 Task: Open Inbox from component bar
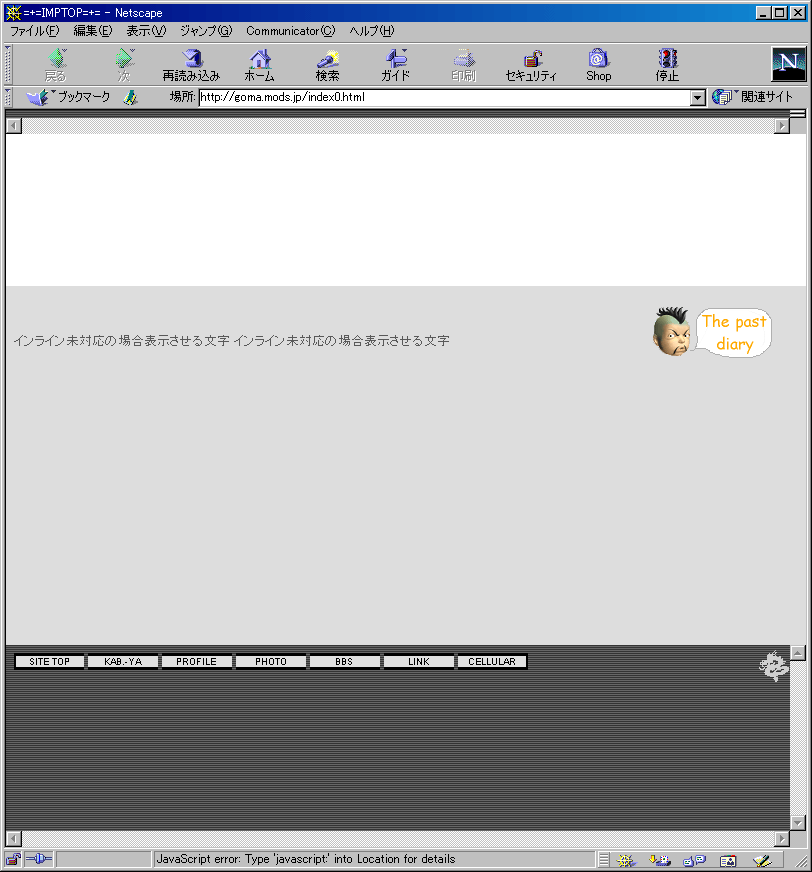(x=660, y=860)
